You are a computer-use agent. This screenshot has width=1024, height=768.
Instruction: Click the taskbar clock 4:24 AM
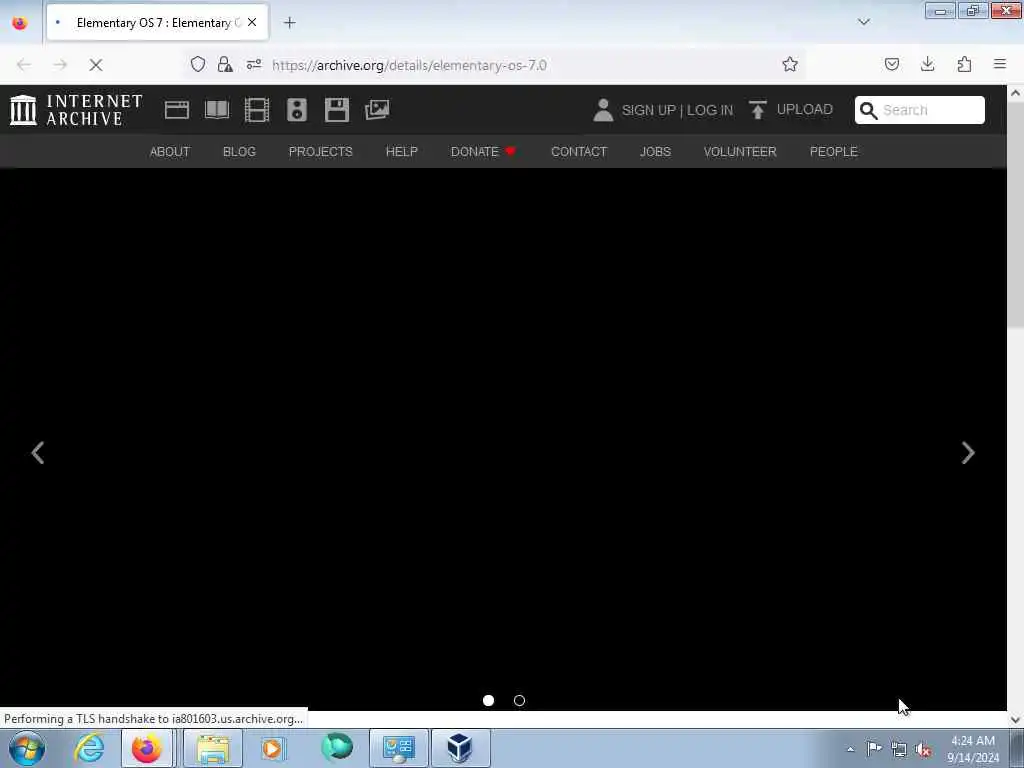(972, 741)
